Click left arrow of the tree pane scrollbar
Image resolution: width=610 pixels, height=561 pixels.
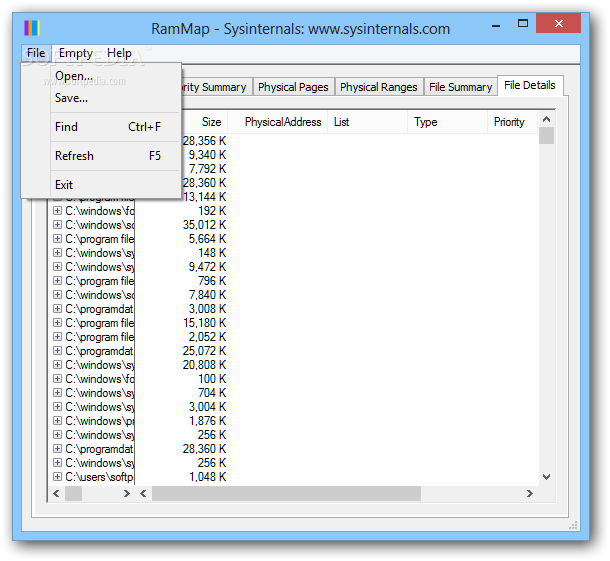click(x=56, y=494)
